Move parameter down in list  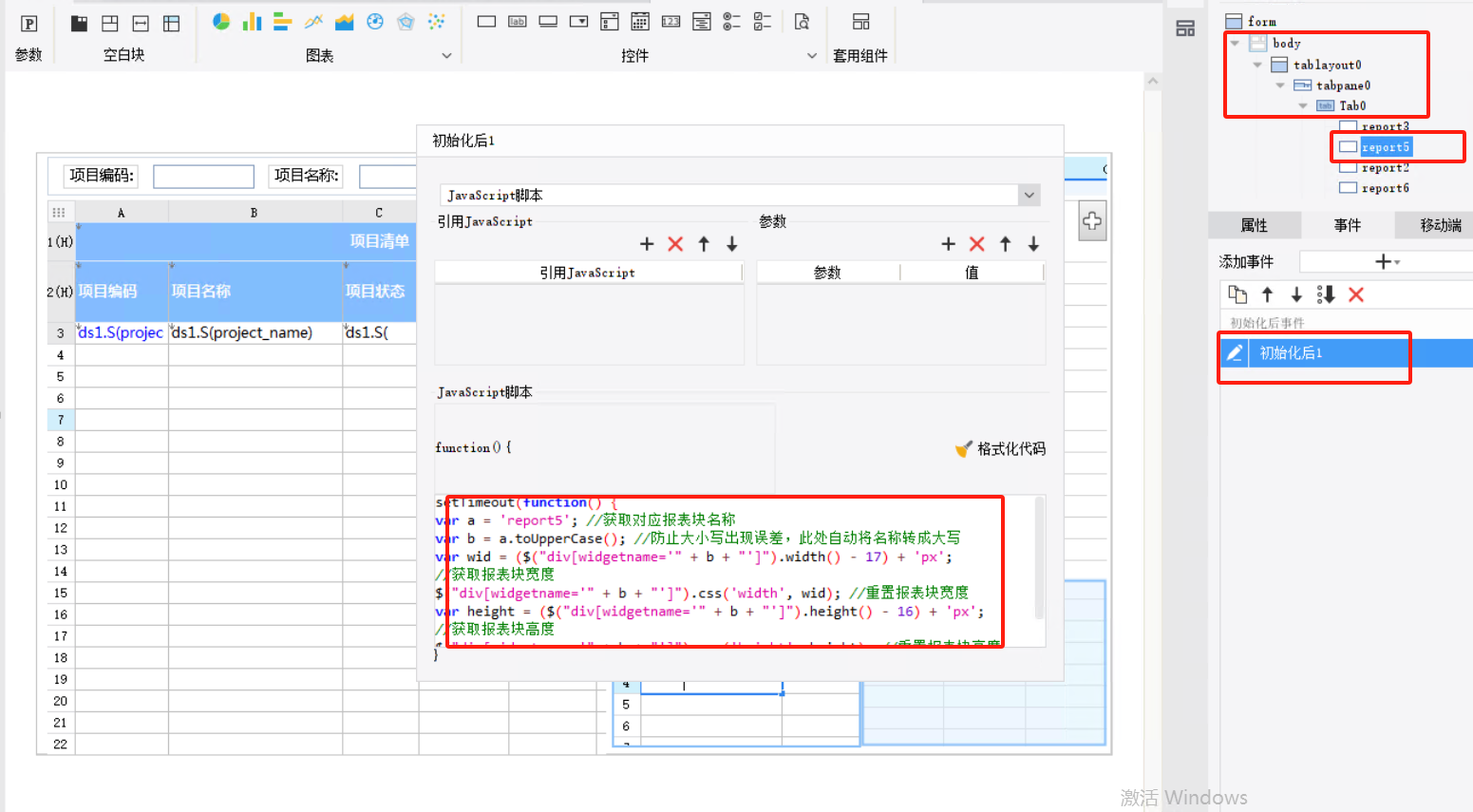pos(1033,244)
